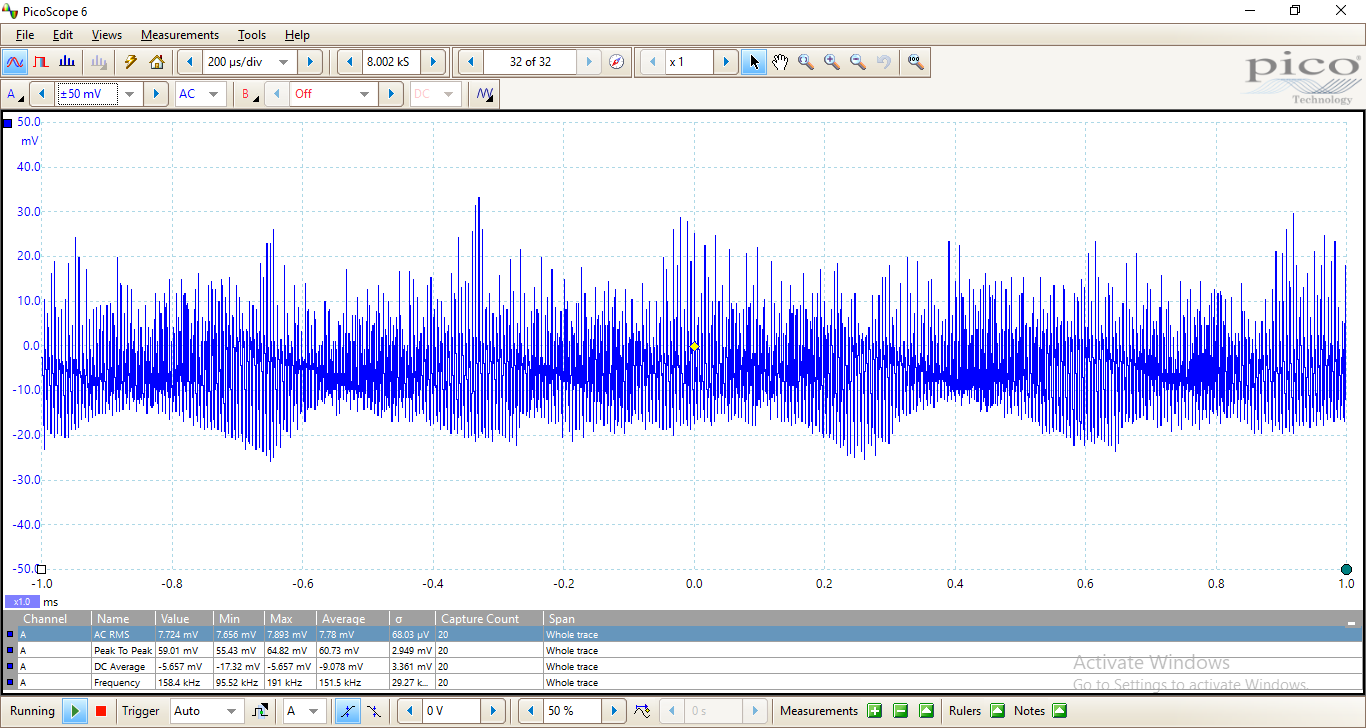Select the Zoom window magnifier tool

[806, 62]
